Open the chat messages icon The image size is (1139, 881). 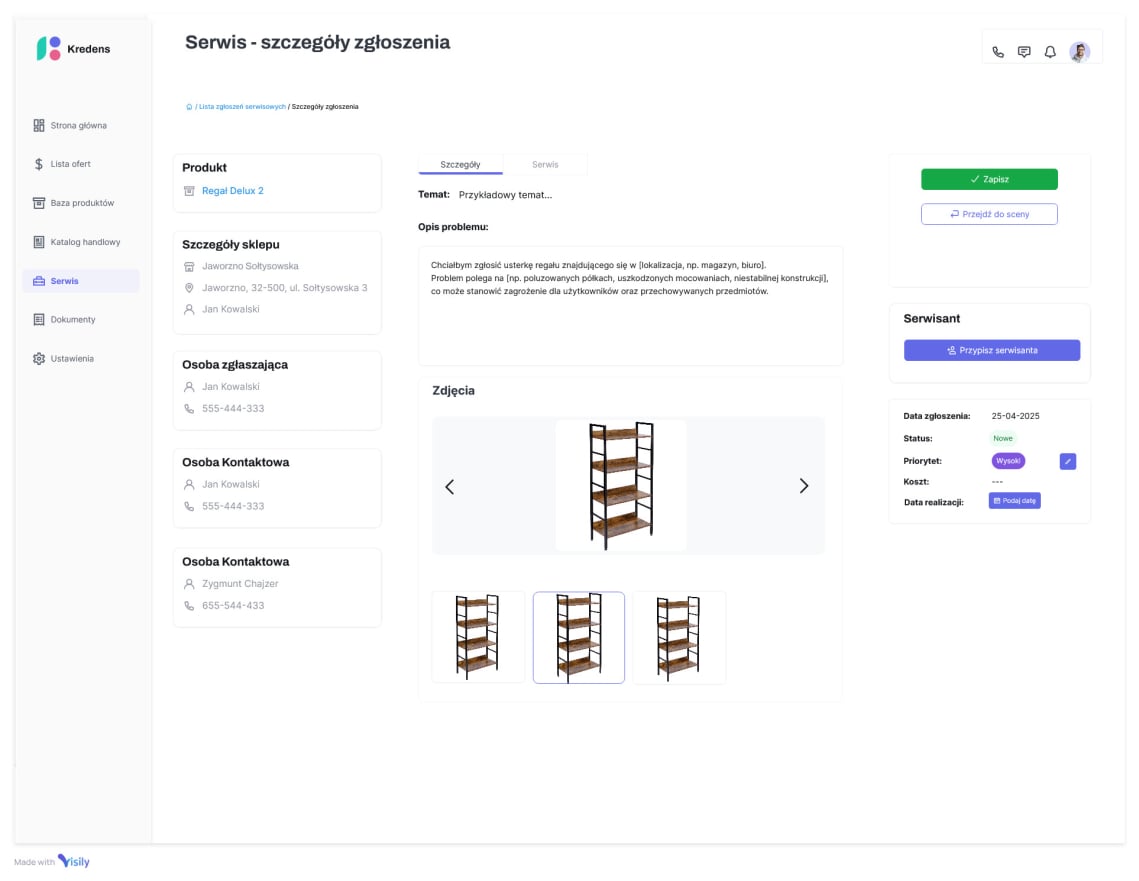point(1023,51)
